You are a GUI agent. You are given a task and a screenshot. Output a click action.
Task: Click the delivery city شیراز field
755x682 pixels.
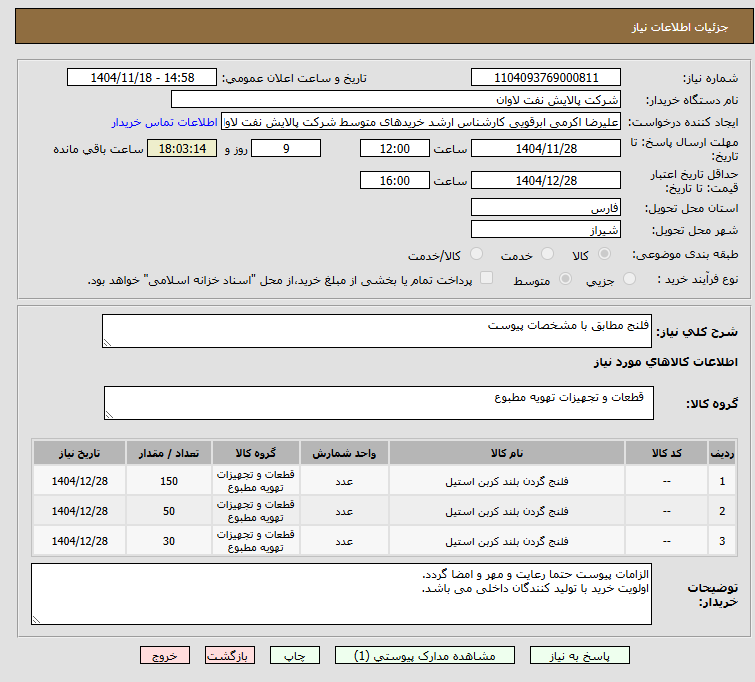pyautogui.click(x=546, y=229)
